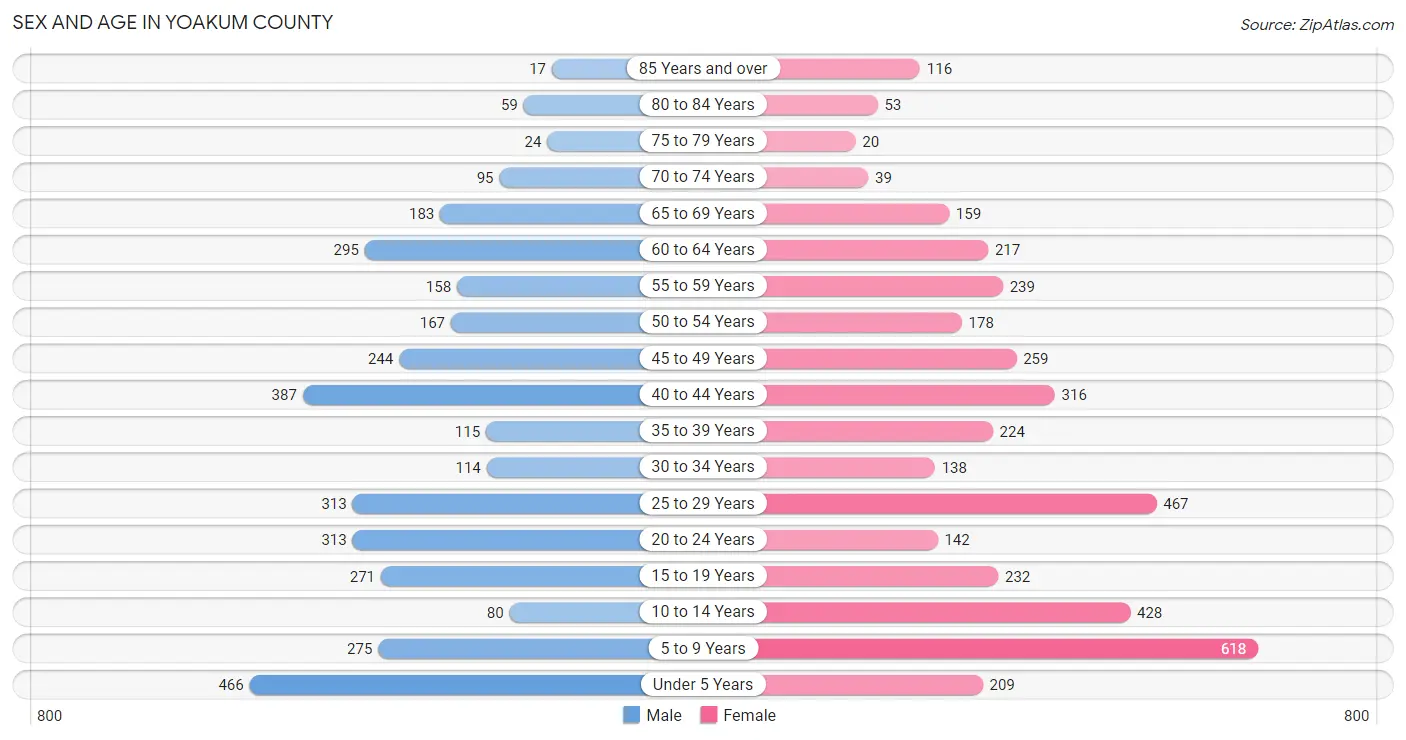The image size is (1406, 740).
Task: Click the Male legend color swatch
Action: coord(631,715)
